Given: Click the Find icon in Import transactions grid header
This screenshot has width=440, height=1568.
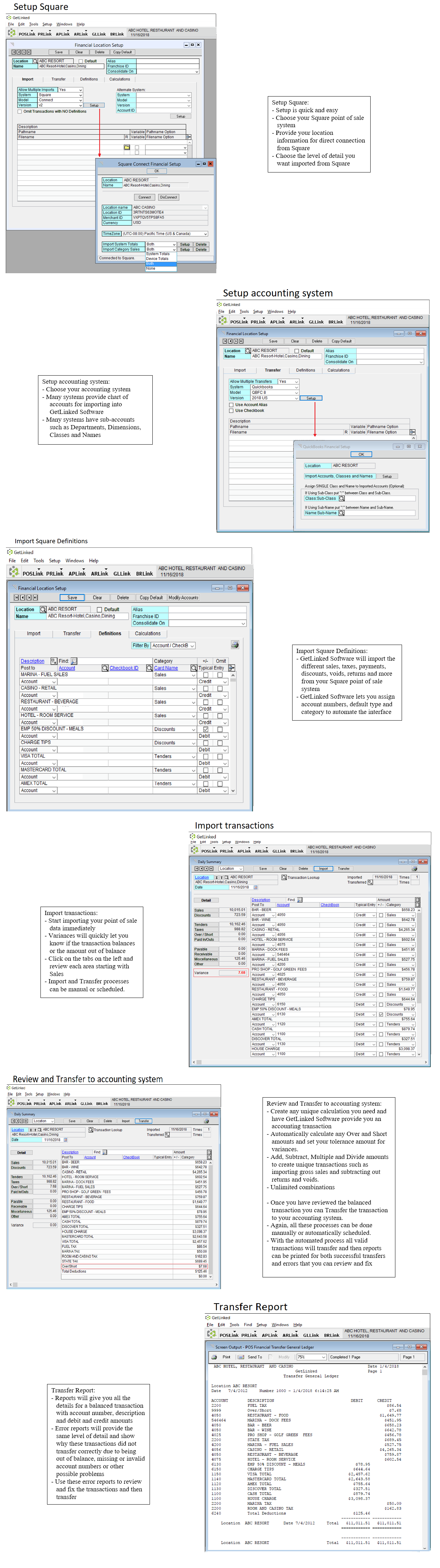Looking at the screenshot, I should point(299,900).
